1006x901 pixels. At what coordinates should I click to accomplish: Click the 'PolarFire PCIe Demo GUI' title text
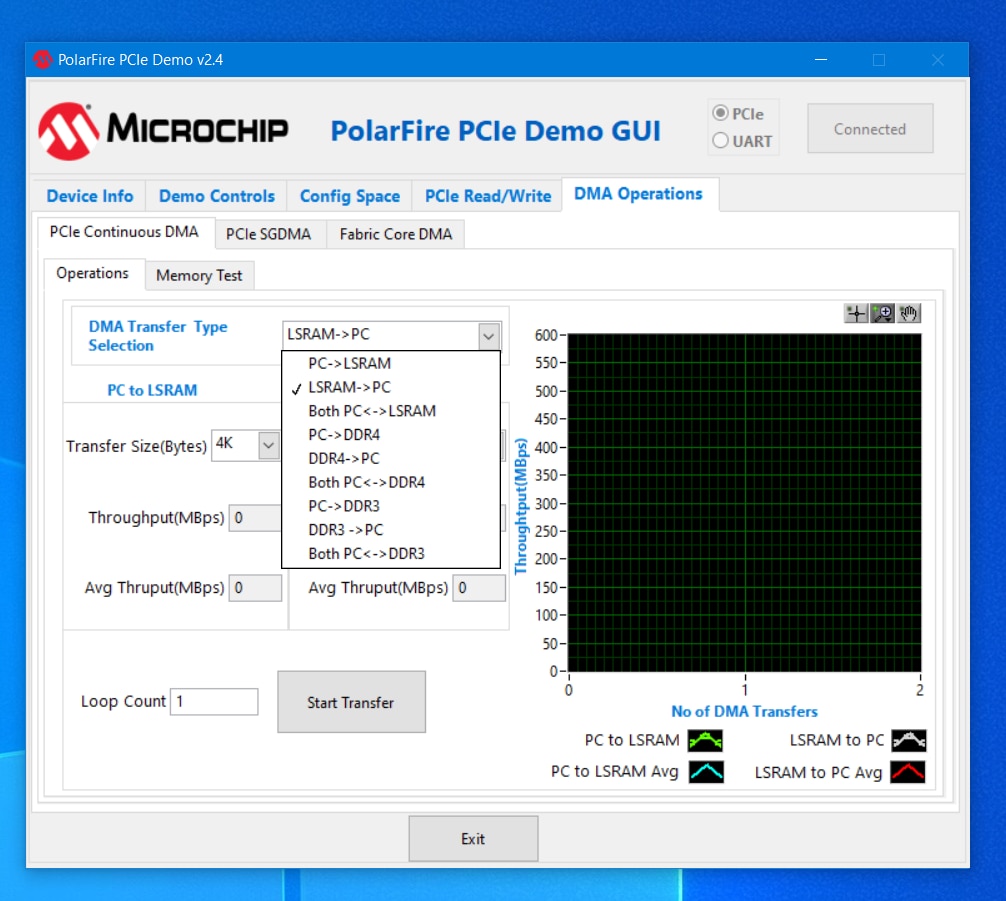[x=495, y=131]
